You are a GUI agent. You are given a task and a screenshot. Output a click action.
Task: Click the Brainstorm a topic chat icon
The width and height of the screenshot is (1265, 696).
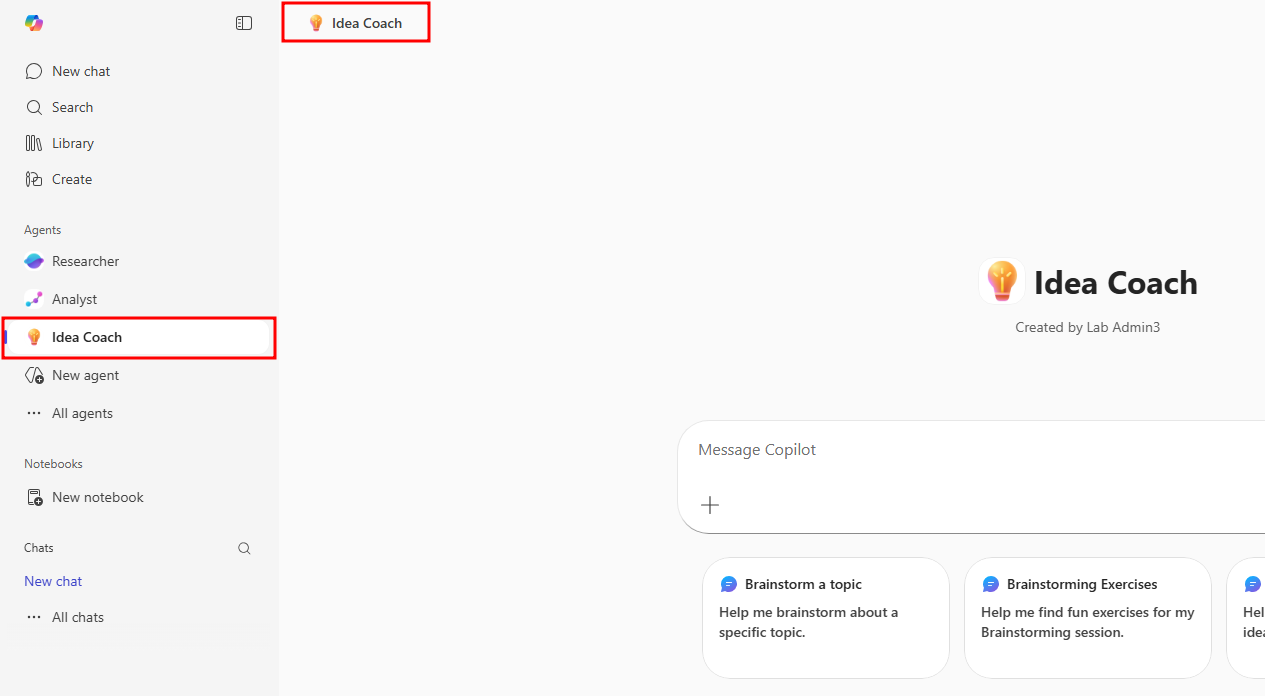click(x=729, y=584)
